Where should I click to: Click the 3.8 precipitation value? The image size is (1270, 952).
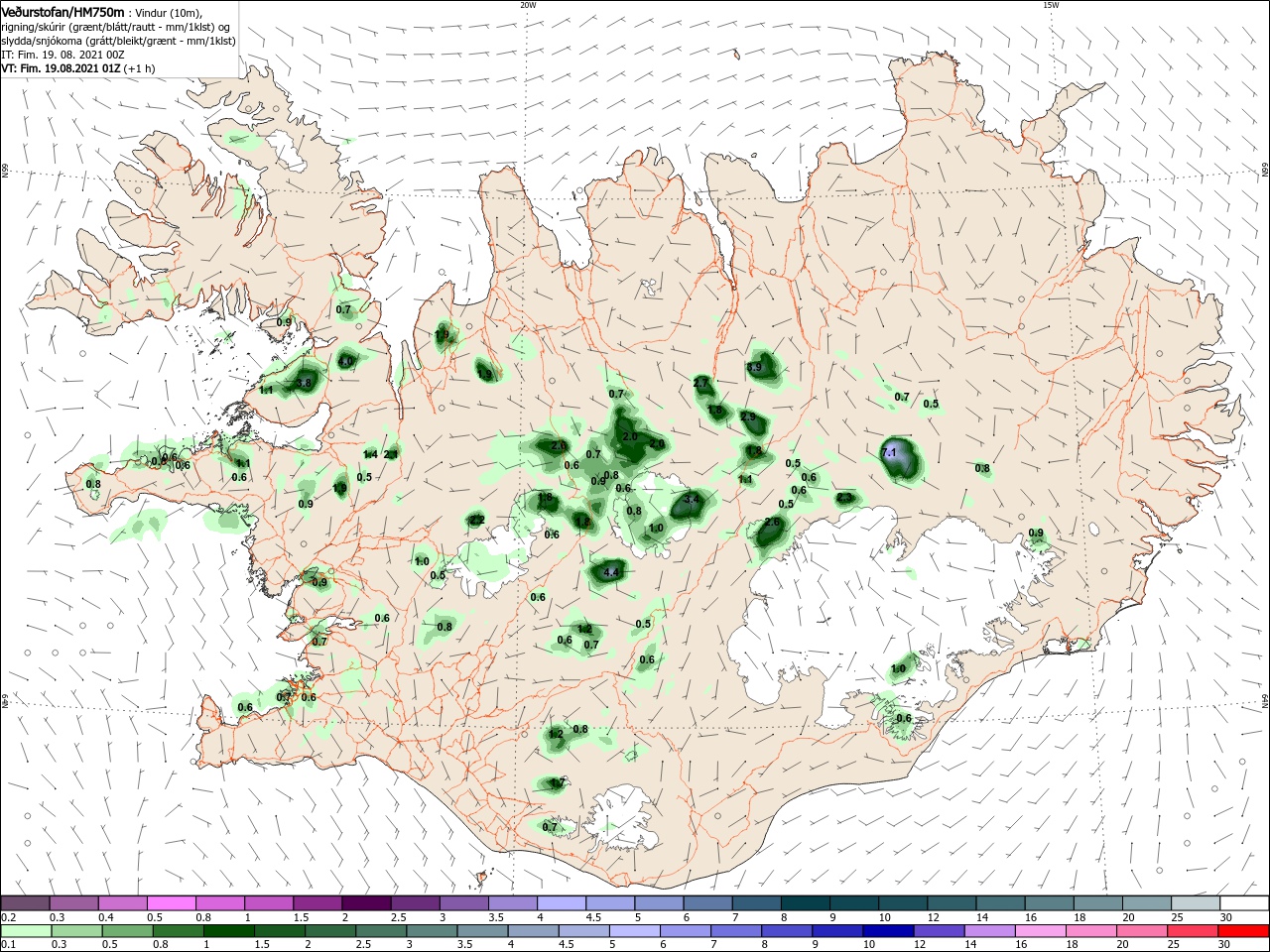click(305, 382)
